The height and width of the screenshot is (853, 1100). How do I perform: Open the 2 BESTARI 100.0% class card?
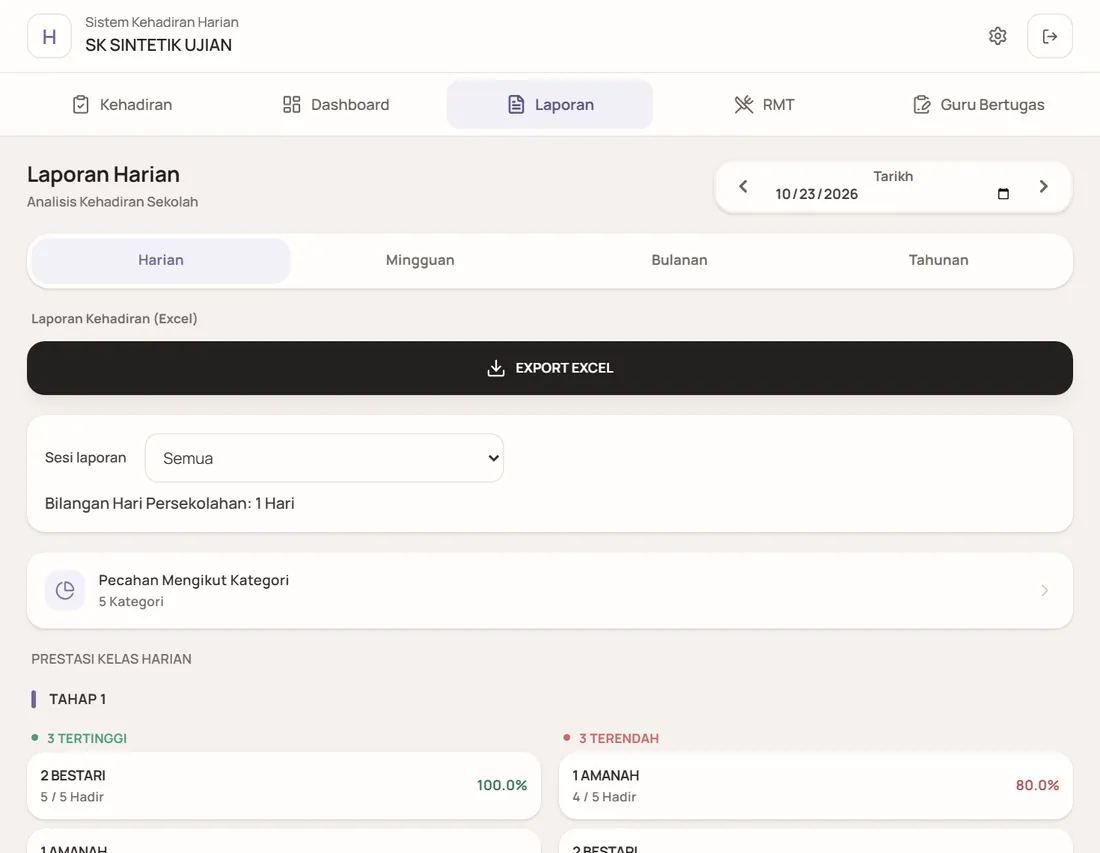284,786
